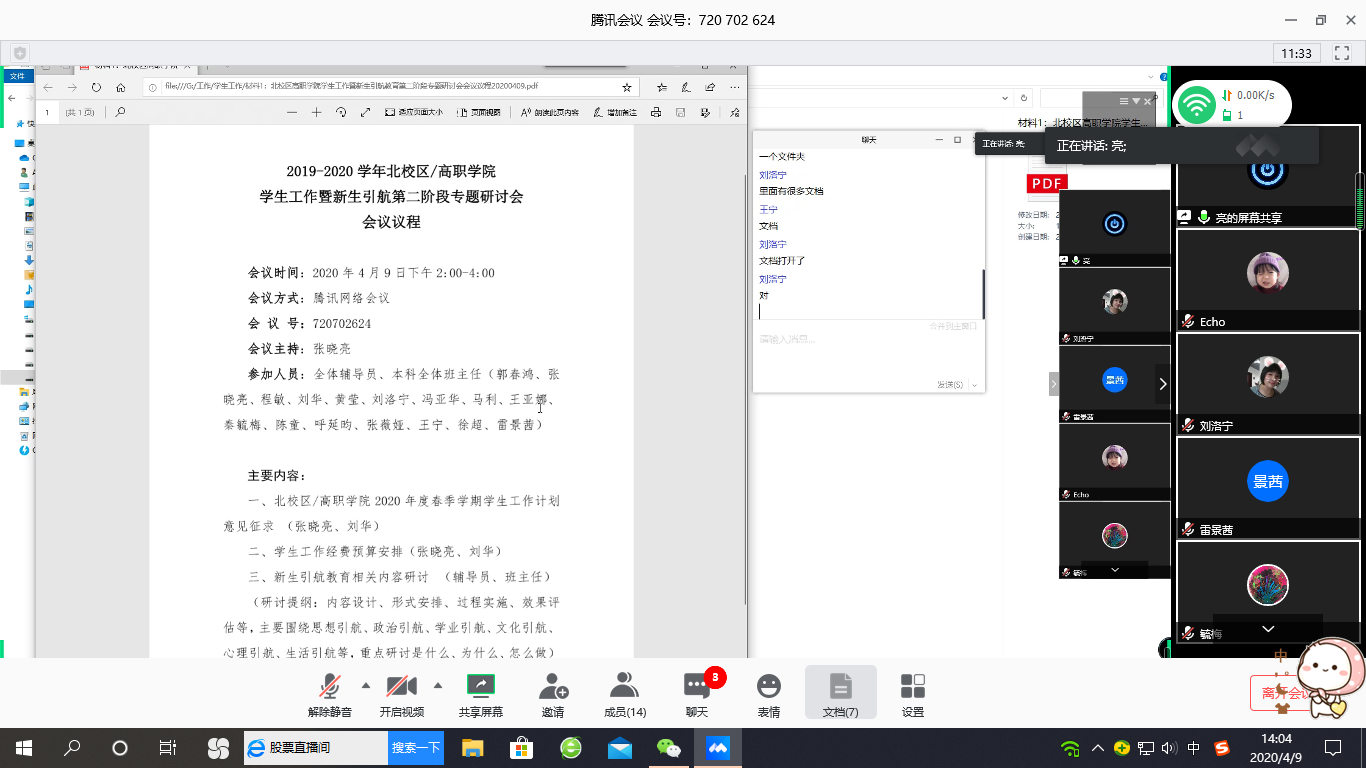Search within the PDF using magnifier icon
Viewport: 1366px width, 768px height.
pyautogui.click(x=121, y=113)
